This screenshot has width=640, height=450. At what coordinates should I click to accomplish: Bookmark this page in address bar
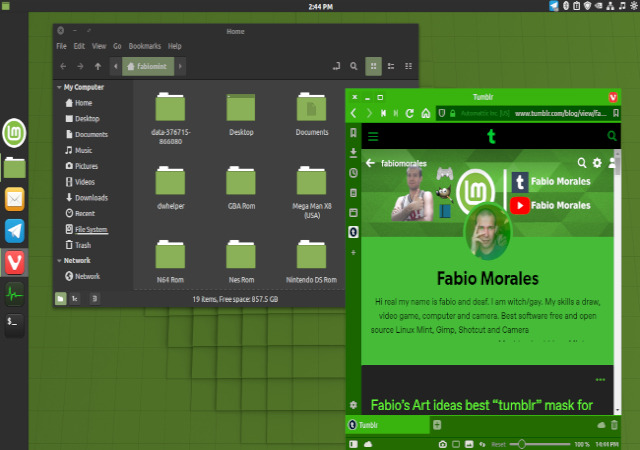[x=616, y=113]
